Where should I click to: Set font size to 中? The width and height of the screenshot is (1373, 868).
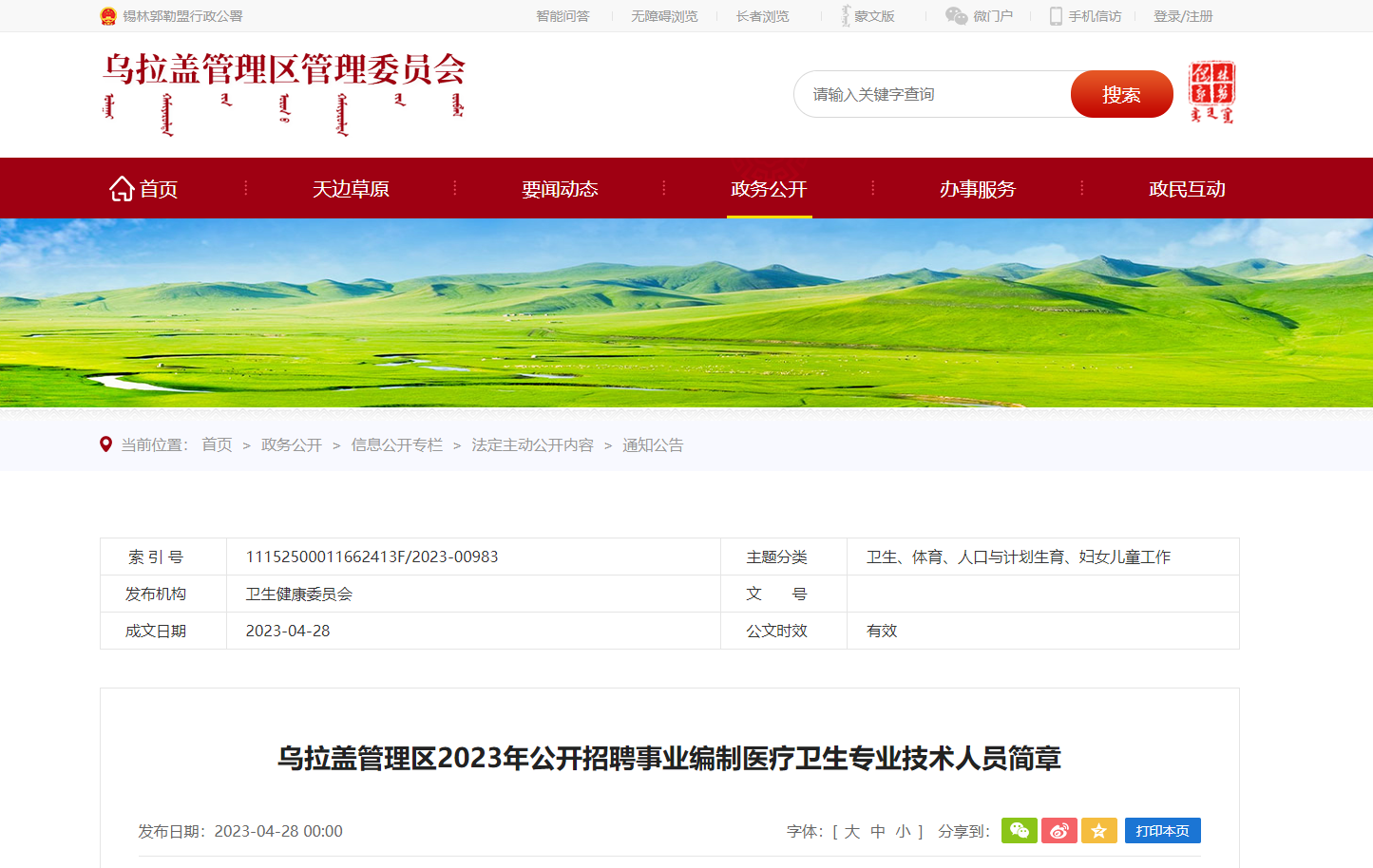coord(878,831)
